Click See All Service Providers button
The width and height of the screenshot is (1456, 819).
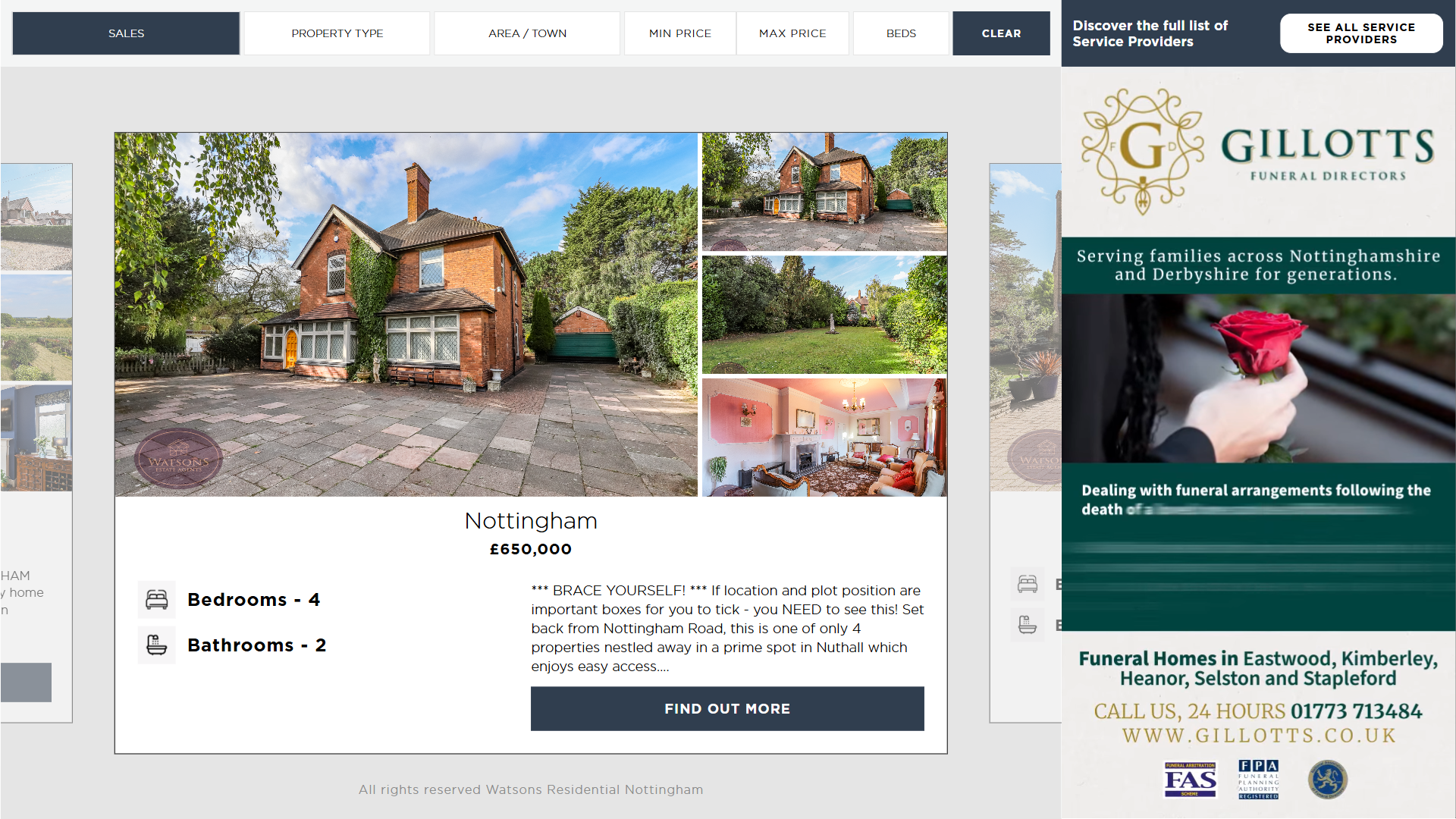(x=1361, y=33)
